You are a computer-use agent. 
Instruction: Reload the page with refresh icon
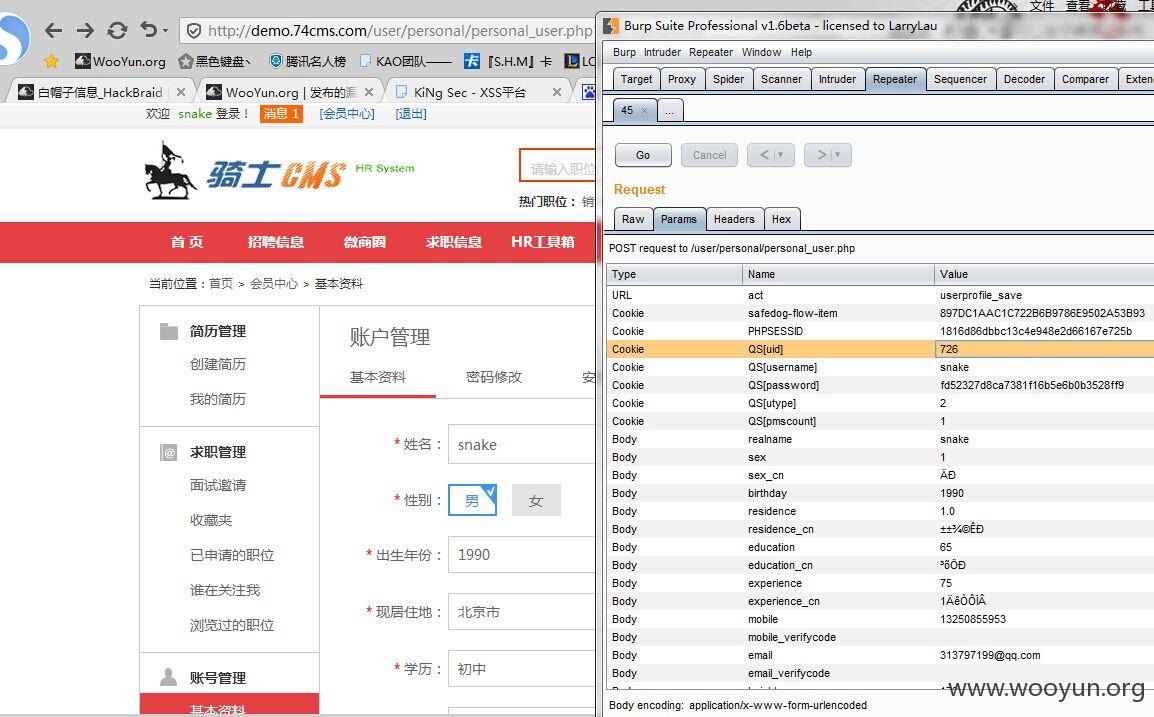click(117, 30)
